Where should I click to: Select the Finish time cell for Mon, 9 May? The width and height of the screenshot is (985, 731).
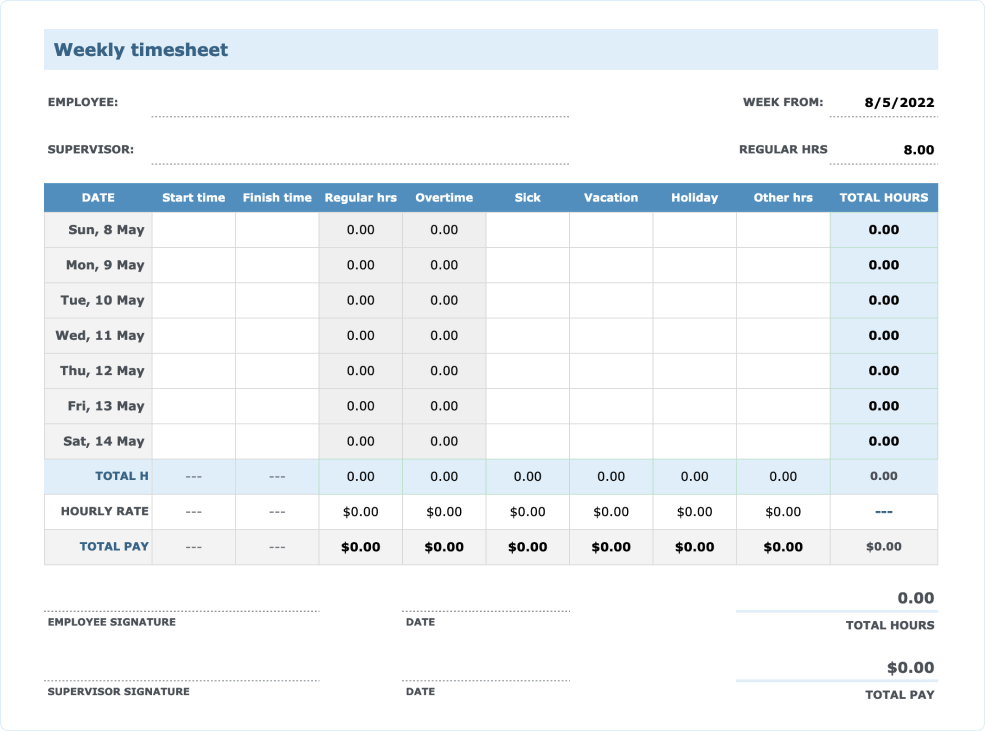pyautogui.click(x=277, y=265)
